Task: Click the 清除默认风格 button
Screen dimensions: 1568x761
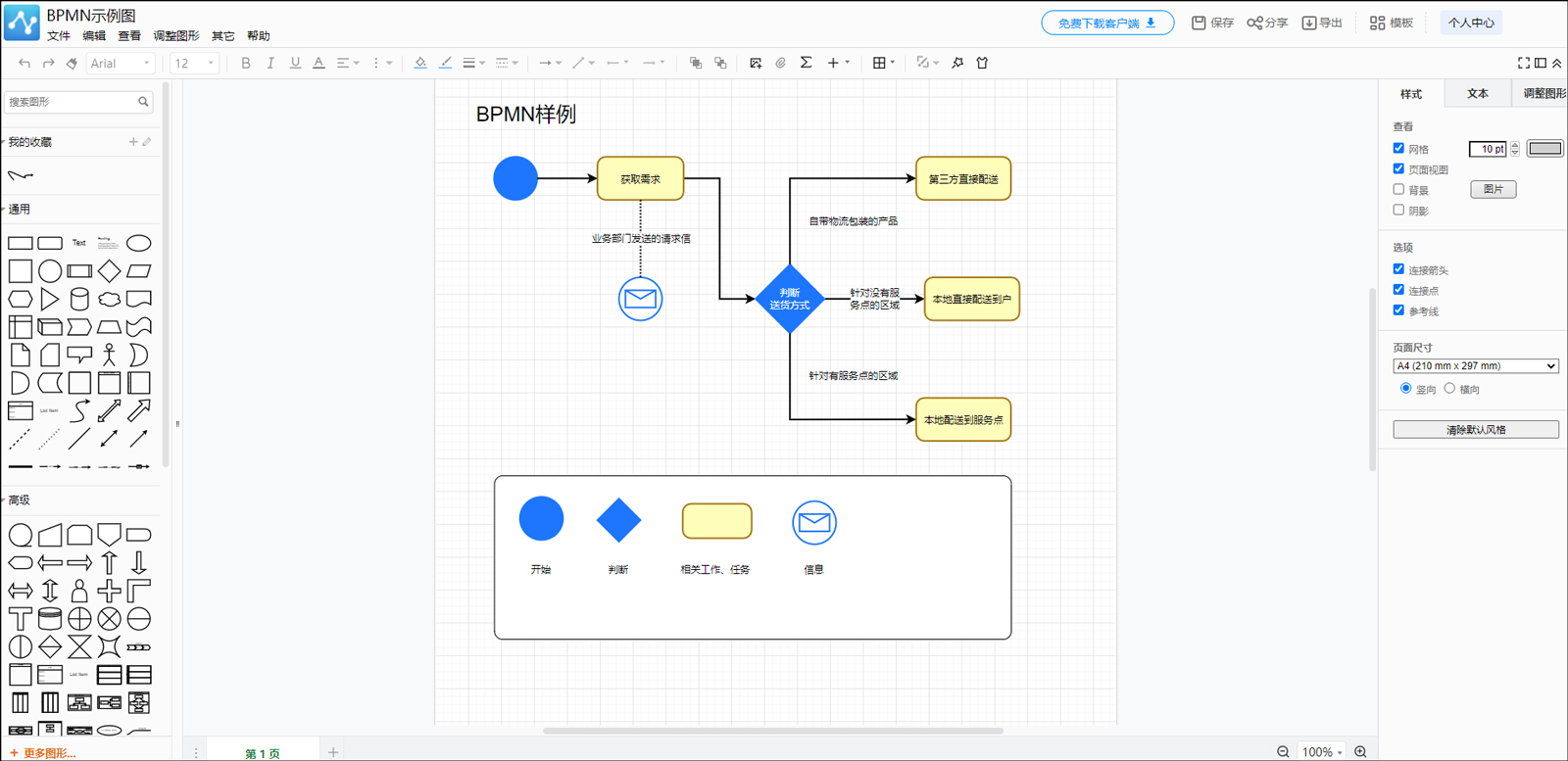Action: point(1475,430)
